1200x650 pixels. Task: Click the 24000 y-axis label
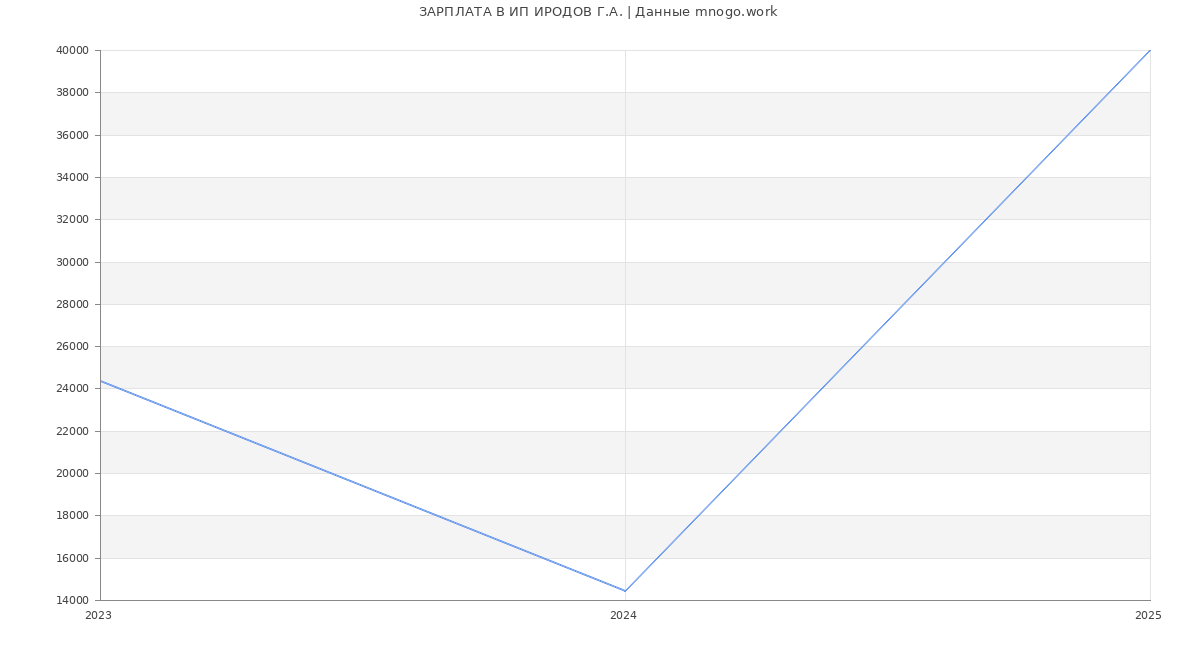(73, 389)
